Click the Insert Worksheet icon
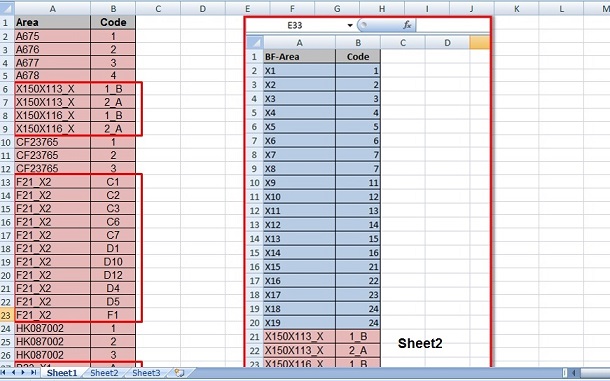 click(x=179, y=373)
